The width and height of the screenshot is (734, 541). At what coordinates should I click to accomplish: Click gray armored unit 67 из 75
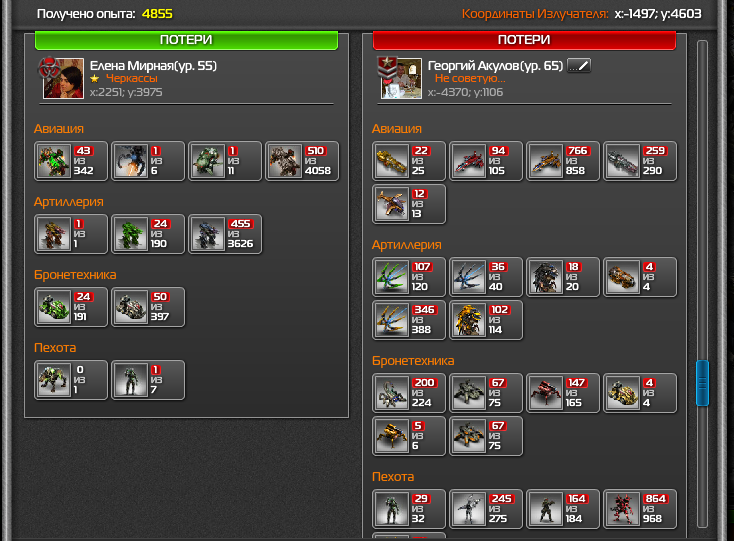(486, 393)
